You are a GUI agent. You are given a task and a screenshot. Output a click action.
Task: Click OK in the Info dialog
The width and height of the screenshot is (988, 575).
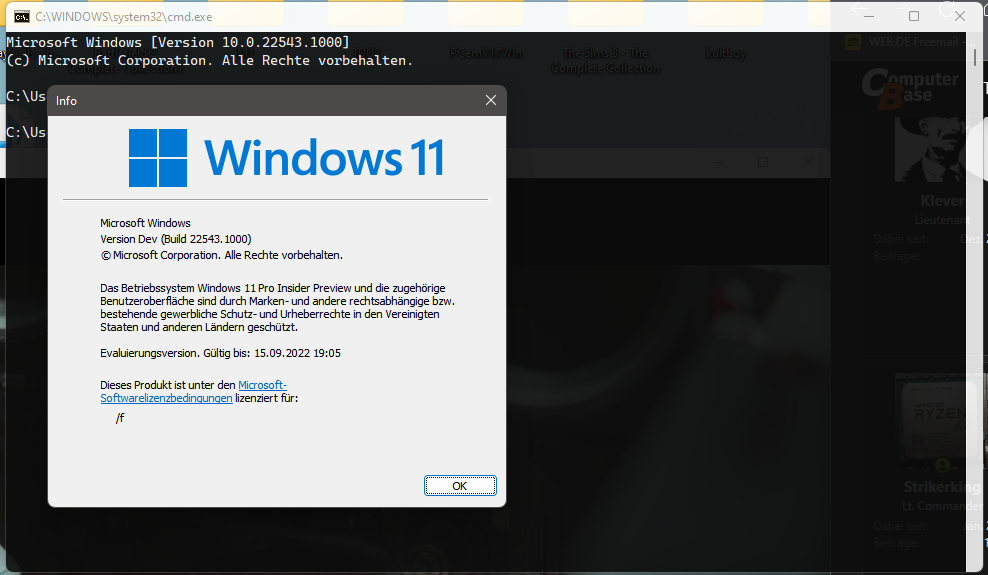tap(460, 486)
